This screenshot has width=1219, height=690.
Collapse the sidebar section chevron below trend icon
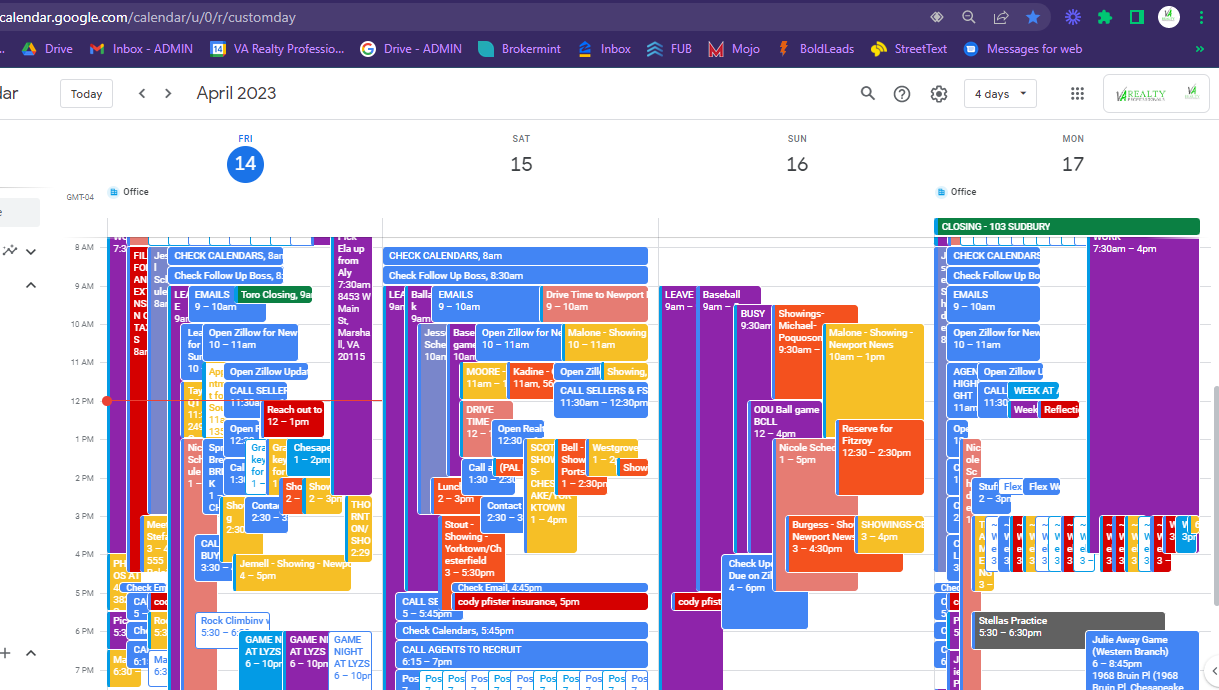[x=30, y=285]
